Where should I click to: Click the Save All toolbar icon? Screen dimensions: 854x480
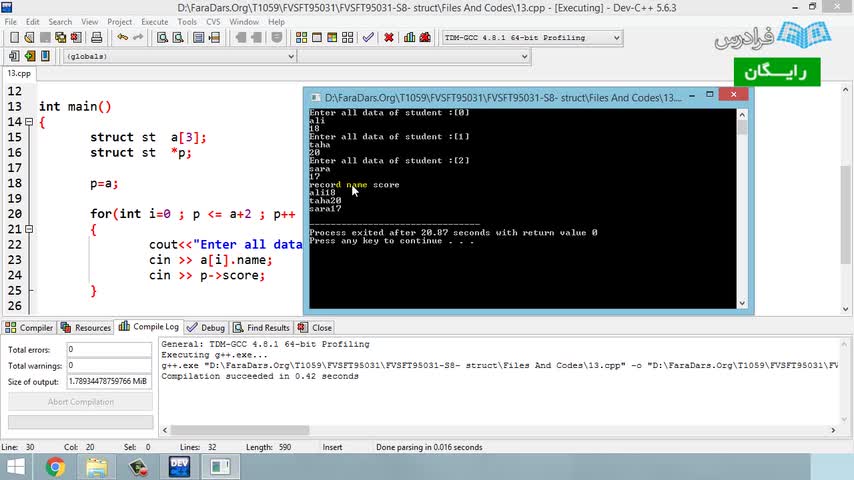pyautogui.click(x=60, y=38)
